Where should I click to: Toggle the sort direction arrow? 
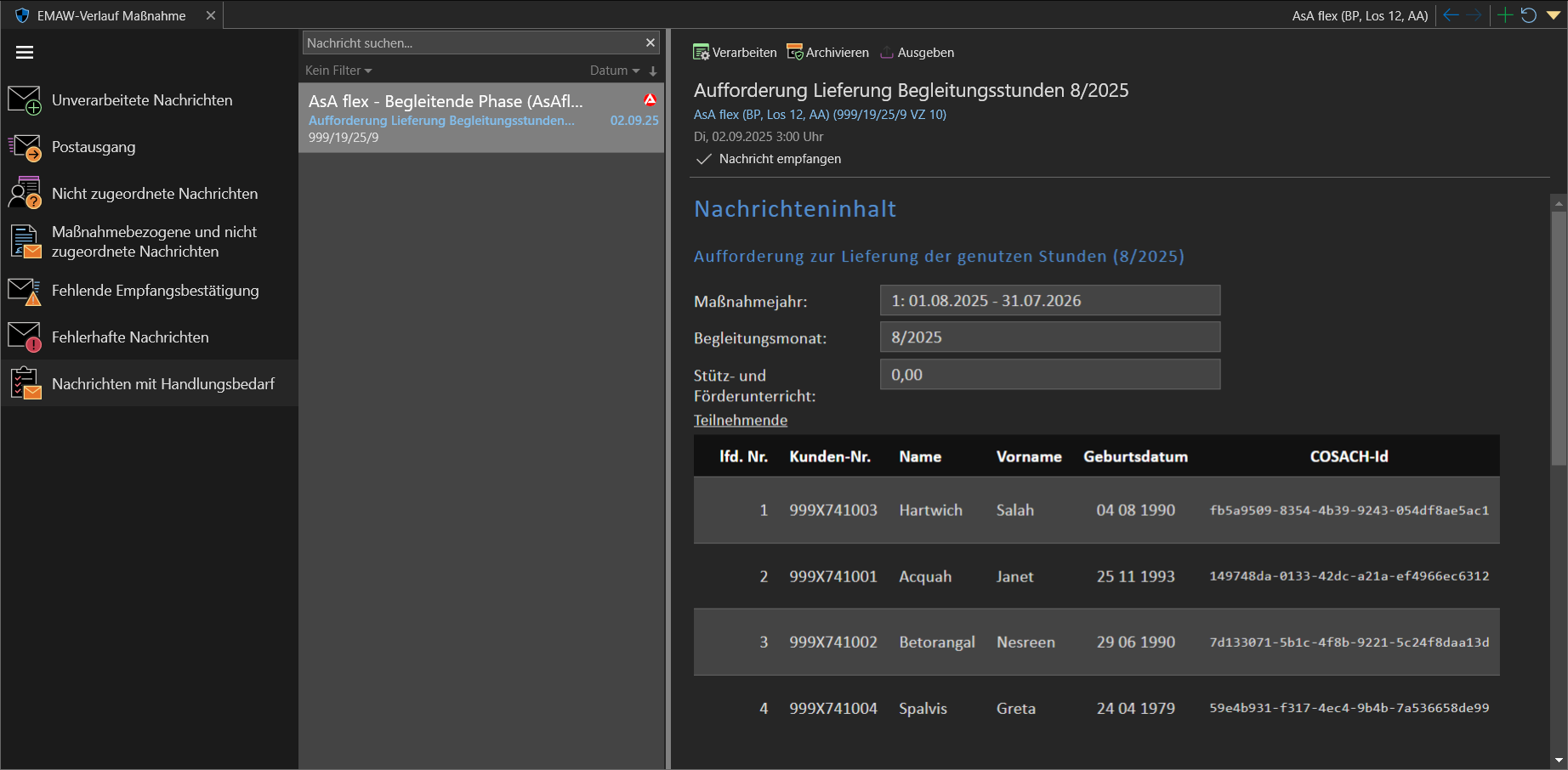pyautogui.click(x=653, y=71)
